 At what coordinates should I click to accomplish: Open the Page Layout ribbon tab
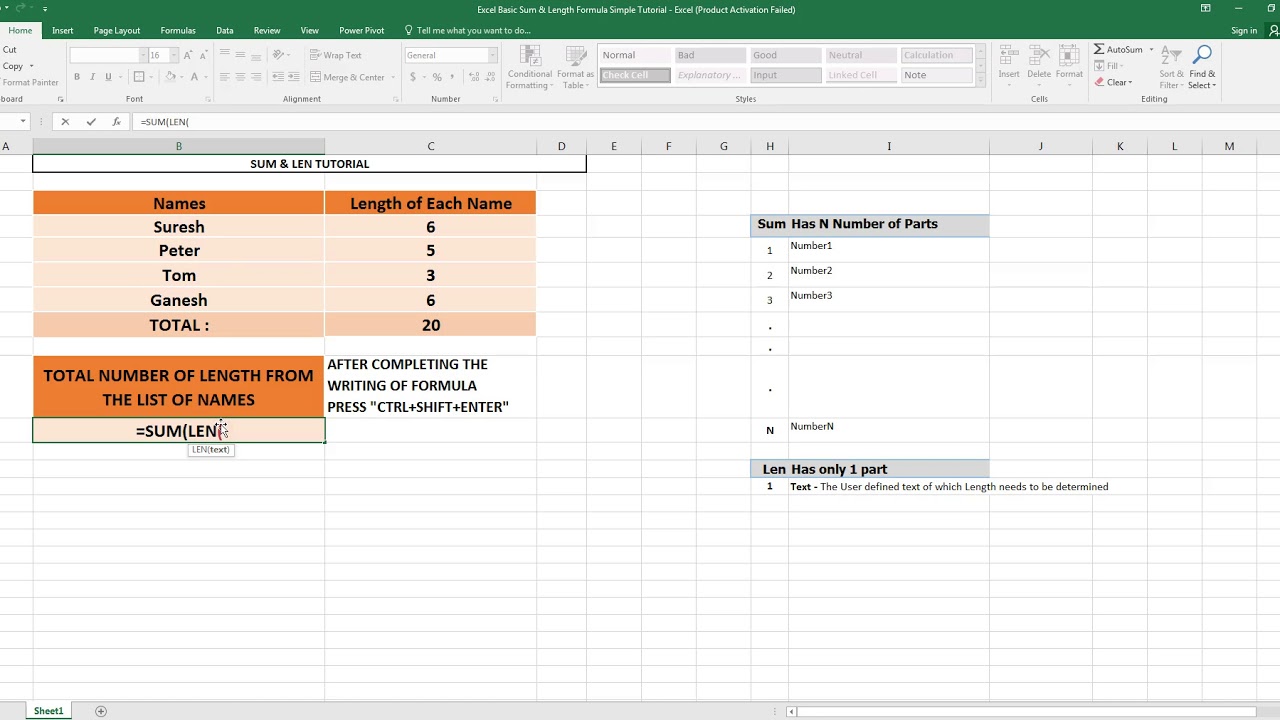tap(117, 30)
